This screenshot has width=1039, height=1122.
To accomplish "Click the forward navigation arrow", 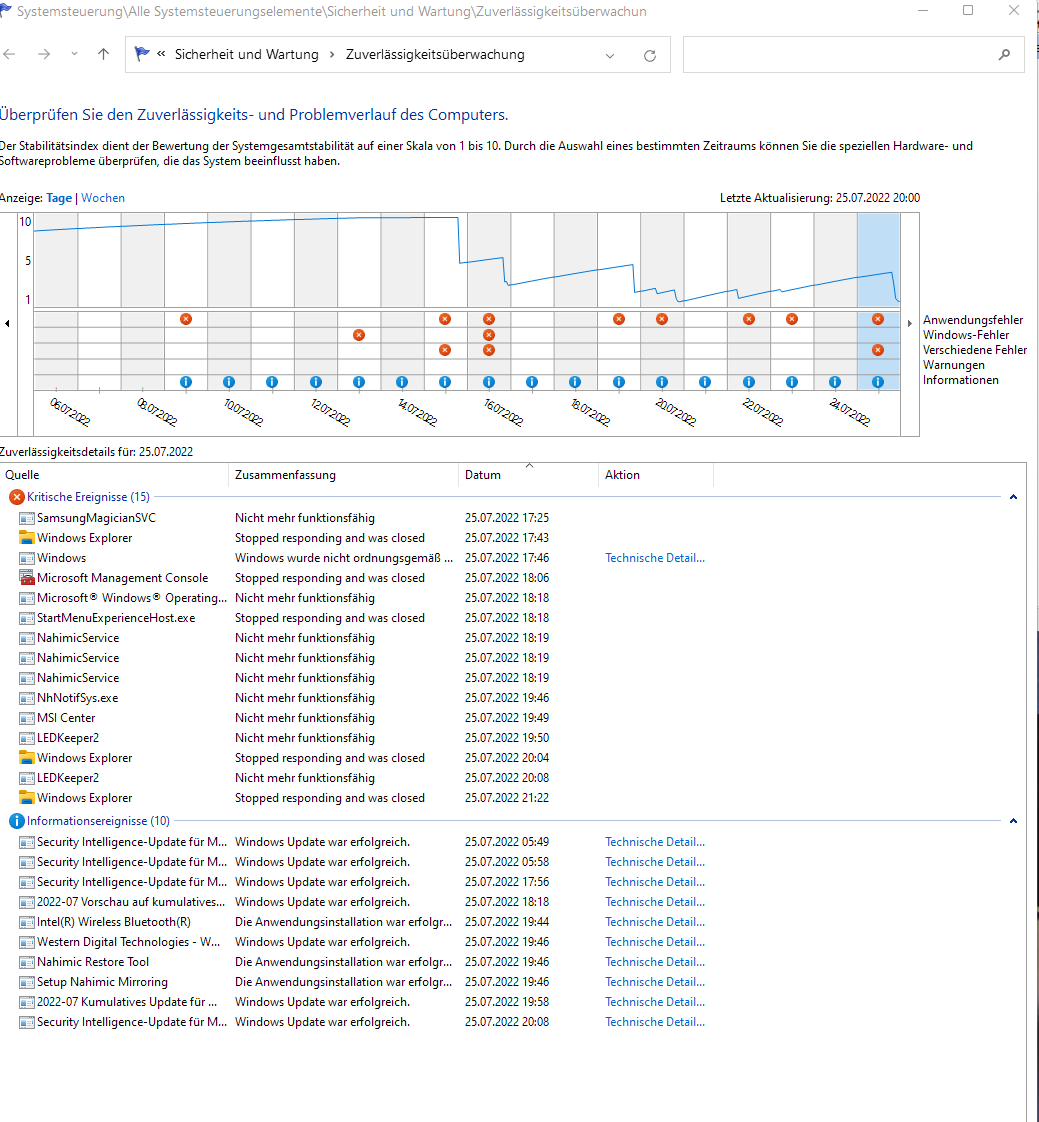I will [x=44, y=54].
